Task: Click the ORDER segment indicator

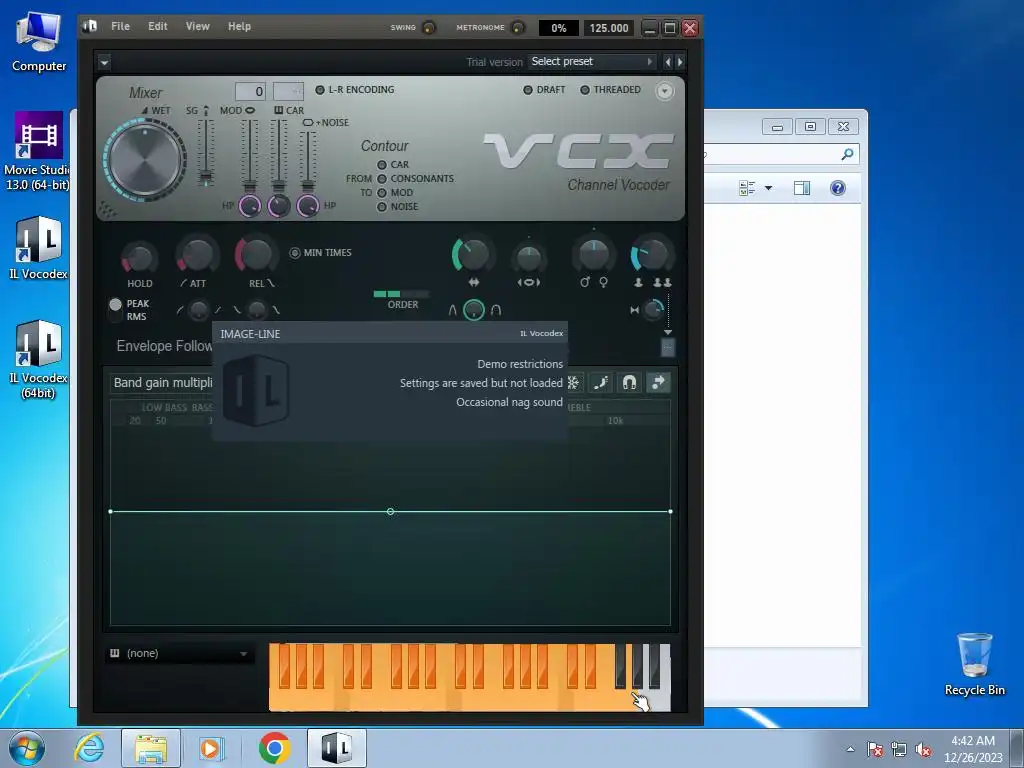Action: click(401, 294)
